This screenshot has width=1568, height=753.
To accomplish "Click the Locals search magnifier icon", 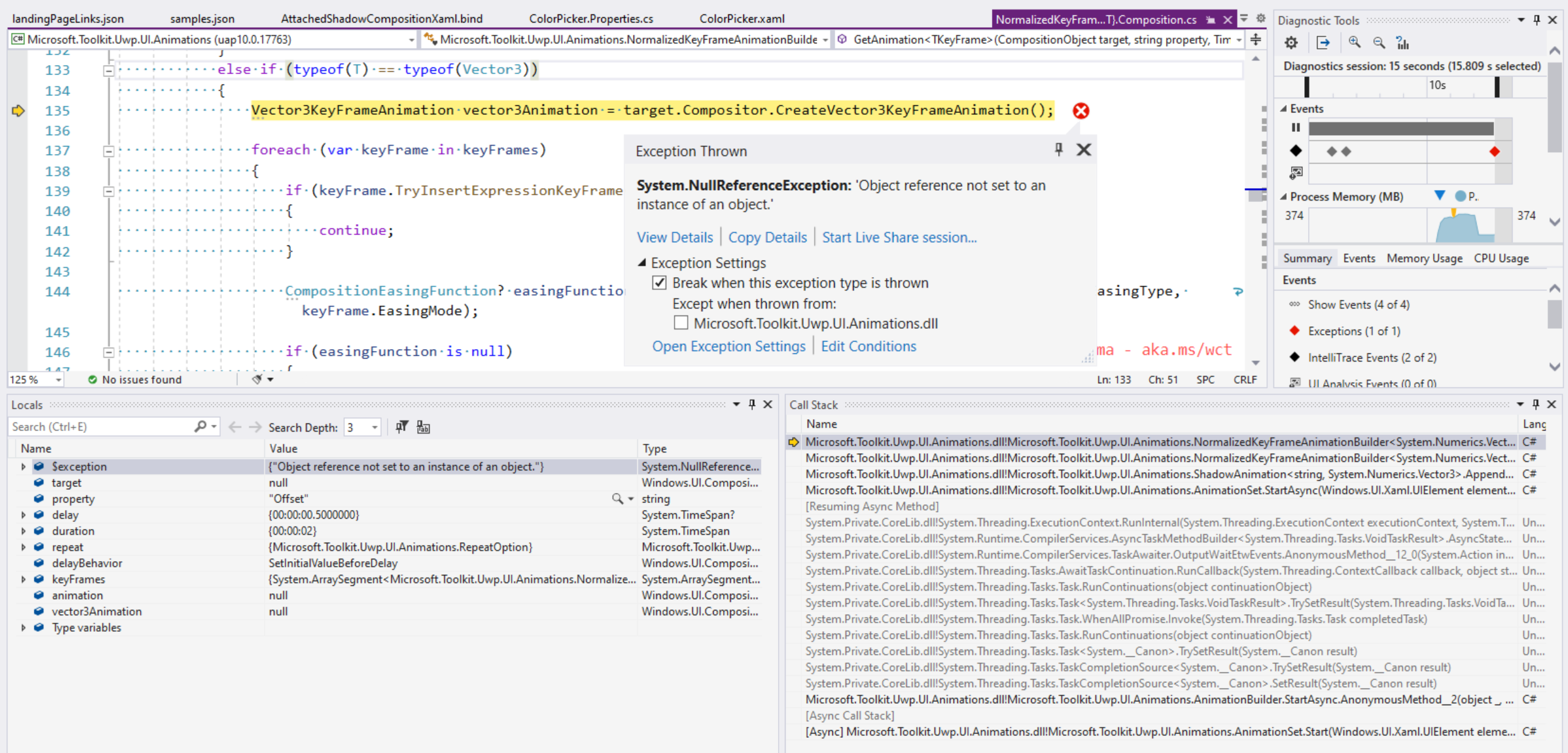I will tap(201, 427).
